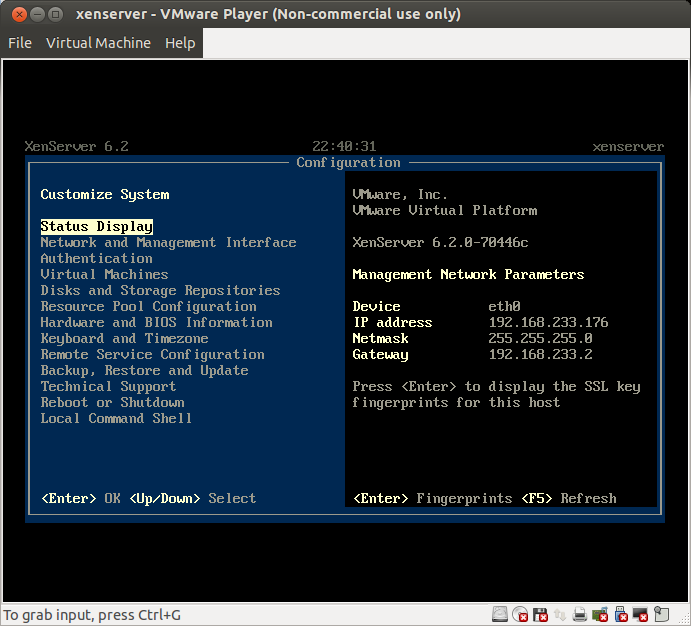Click the Netmask value 255.255.255.0
The image size is (691, 626).
pos(540,339)
